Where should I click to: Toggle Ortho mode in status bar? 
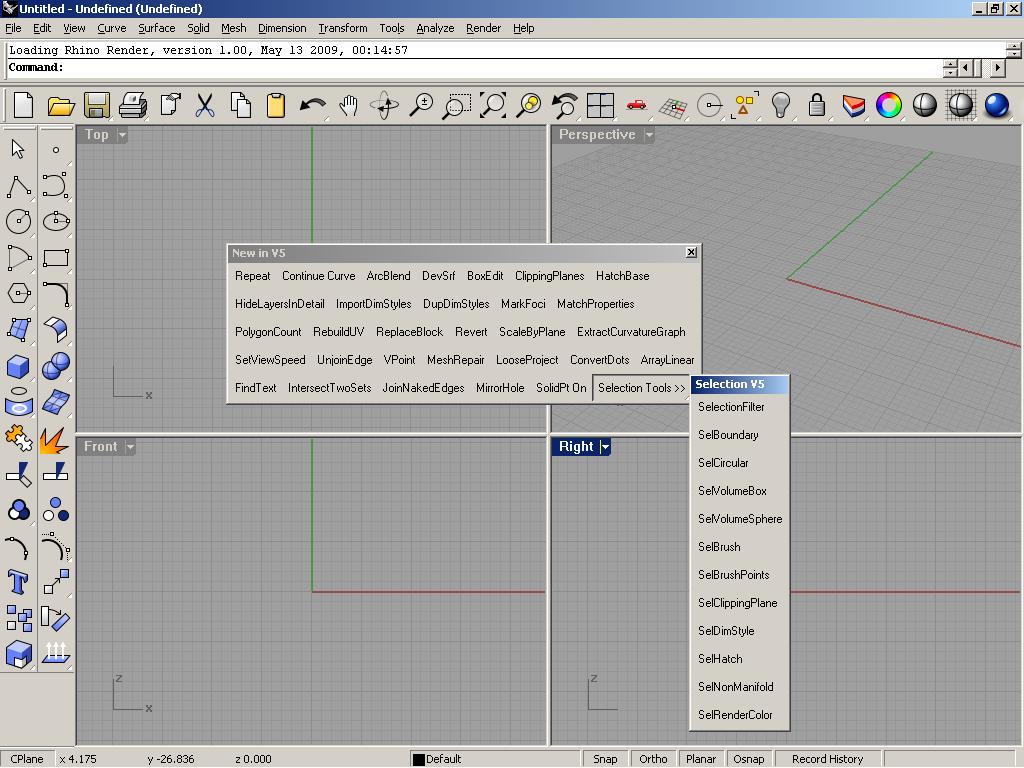pyautogui.click(x=653, y=759)
